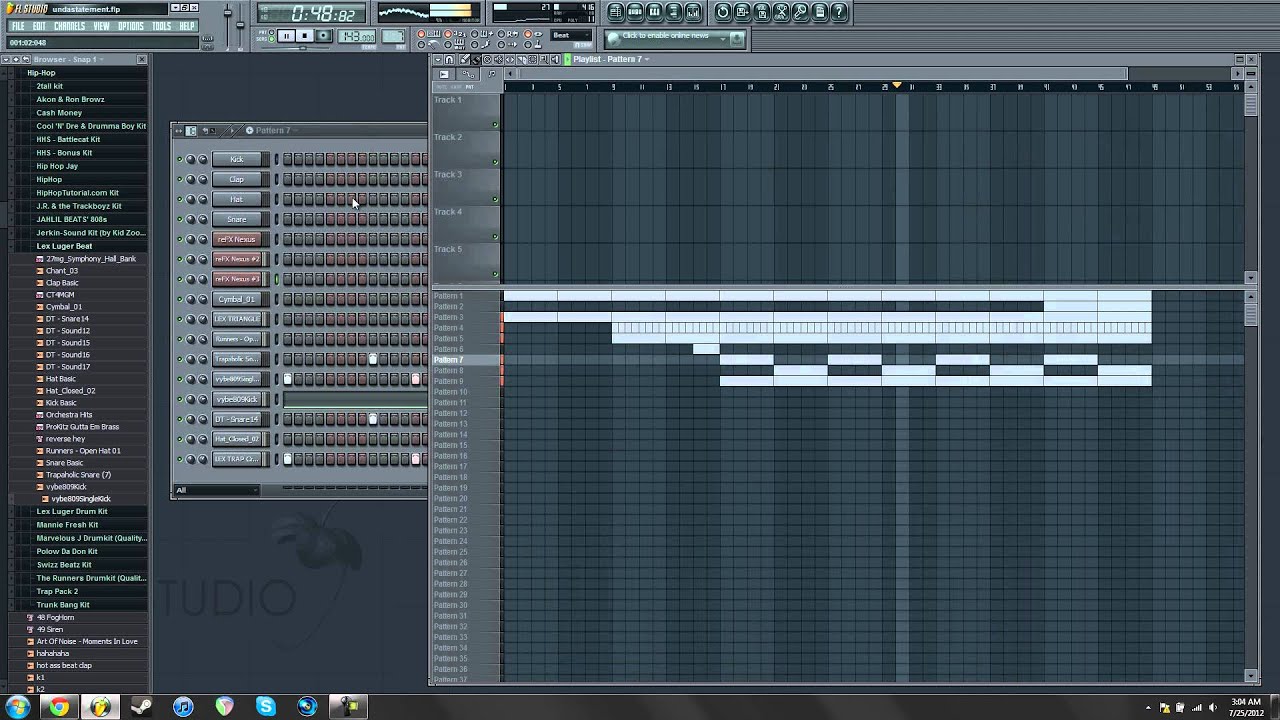Open FL Studio fruit icon in taskbar
The height and width of the screenshot is (720, 1280).
pos(100,707)
